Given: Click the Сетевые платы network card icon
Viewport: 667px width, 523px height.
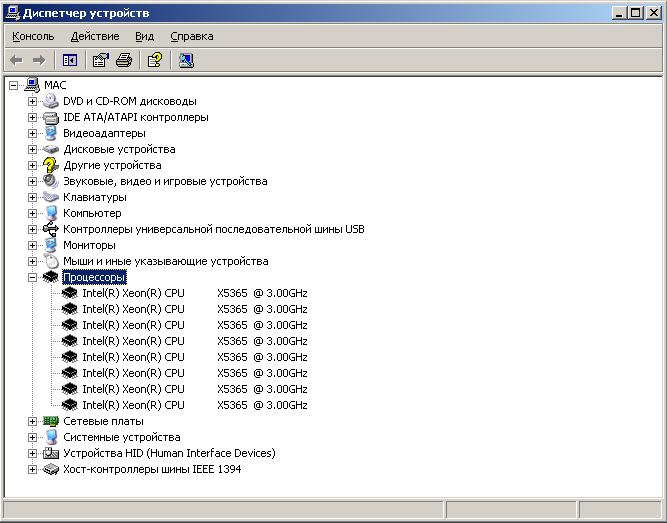Looking at the screenshot, I should (x=51, y=421).
